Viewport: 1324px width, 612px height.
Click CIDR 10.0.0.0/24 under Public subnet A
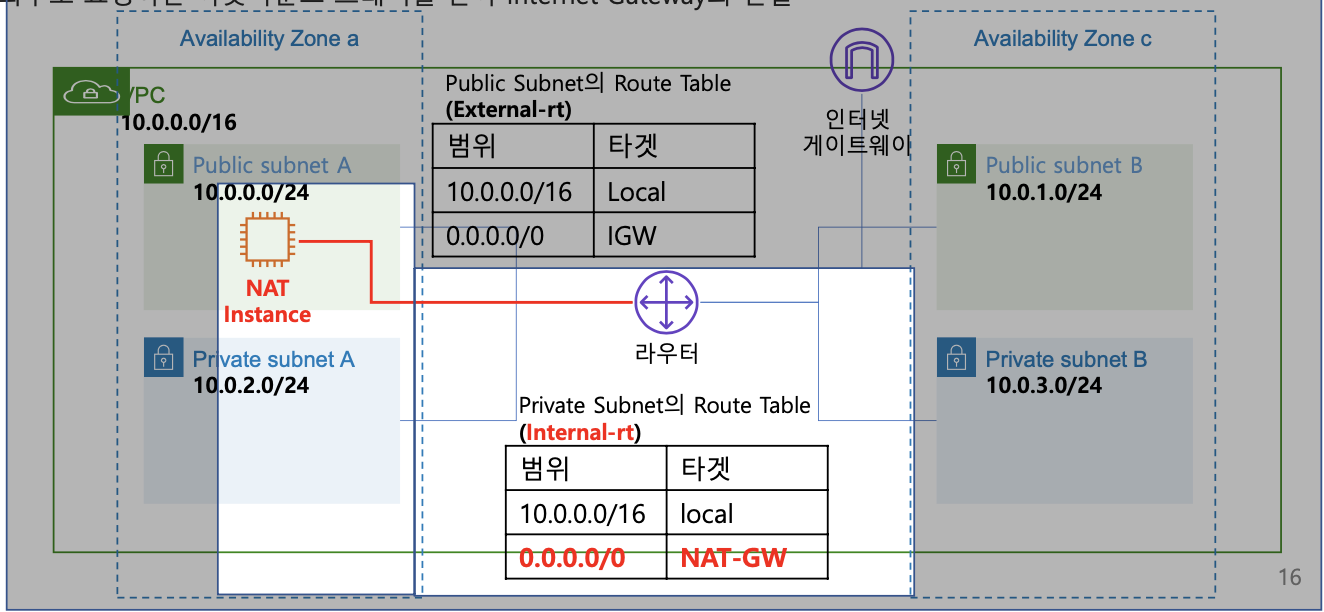click(x=251, y=191)
